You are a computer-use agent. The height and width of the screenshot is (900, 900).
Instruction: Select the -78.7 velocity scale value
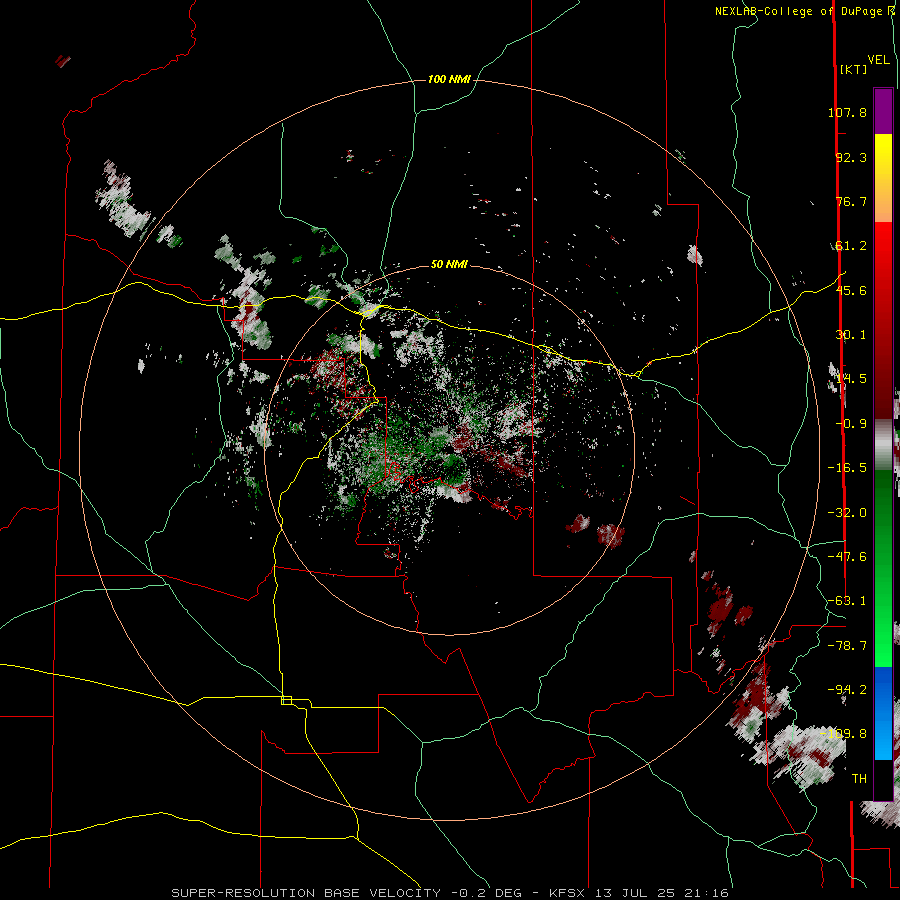847,646
